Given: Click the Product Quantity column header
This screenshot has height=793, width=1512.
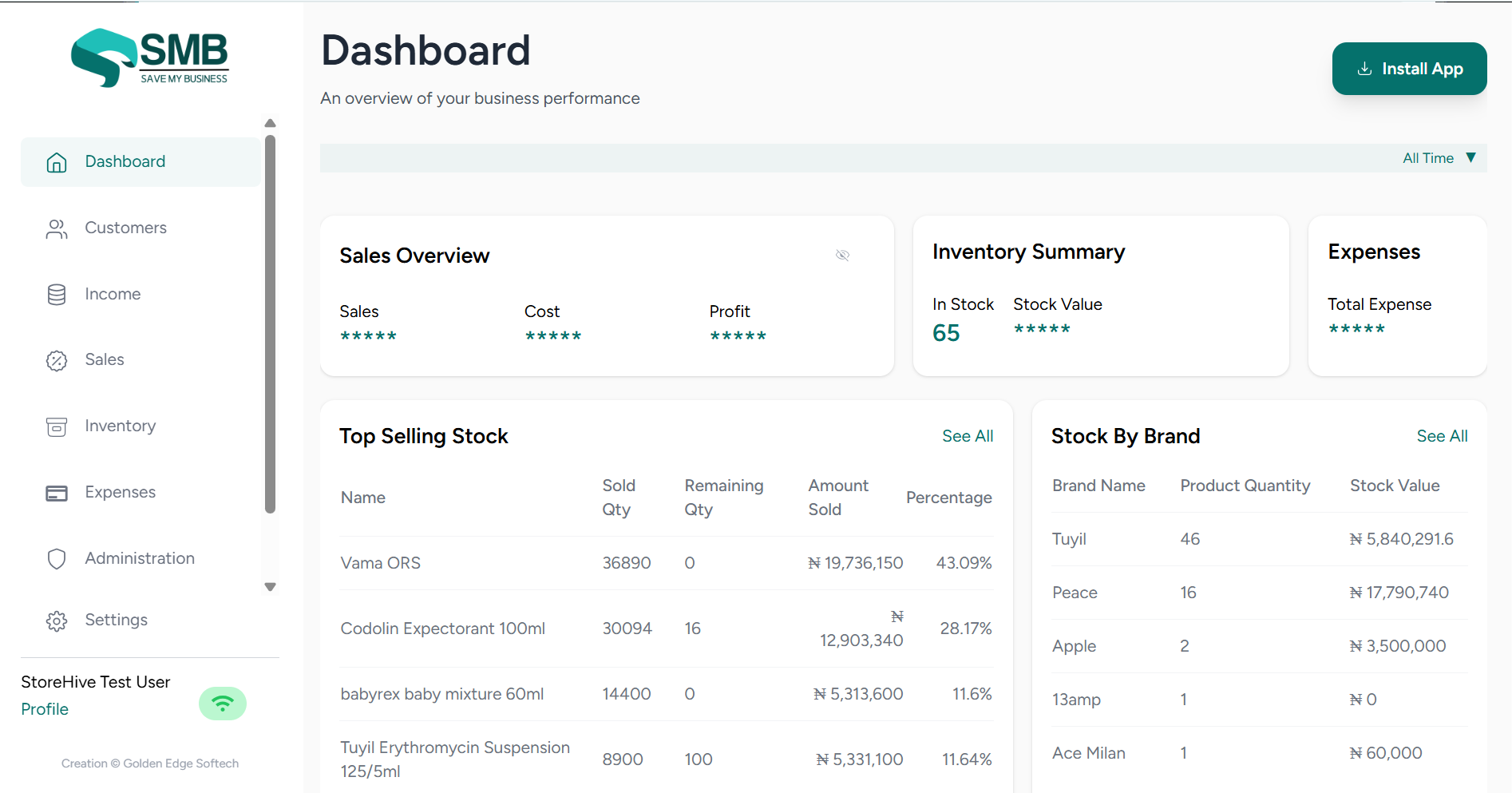Looking at the screenshot, I should (1245, 486).
